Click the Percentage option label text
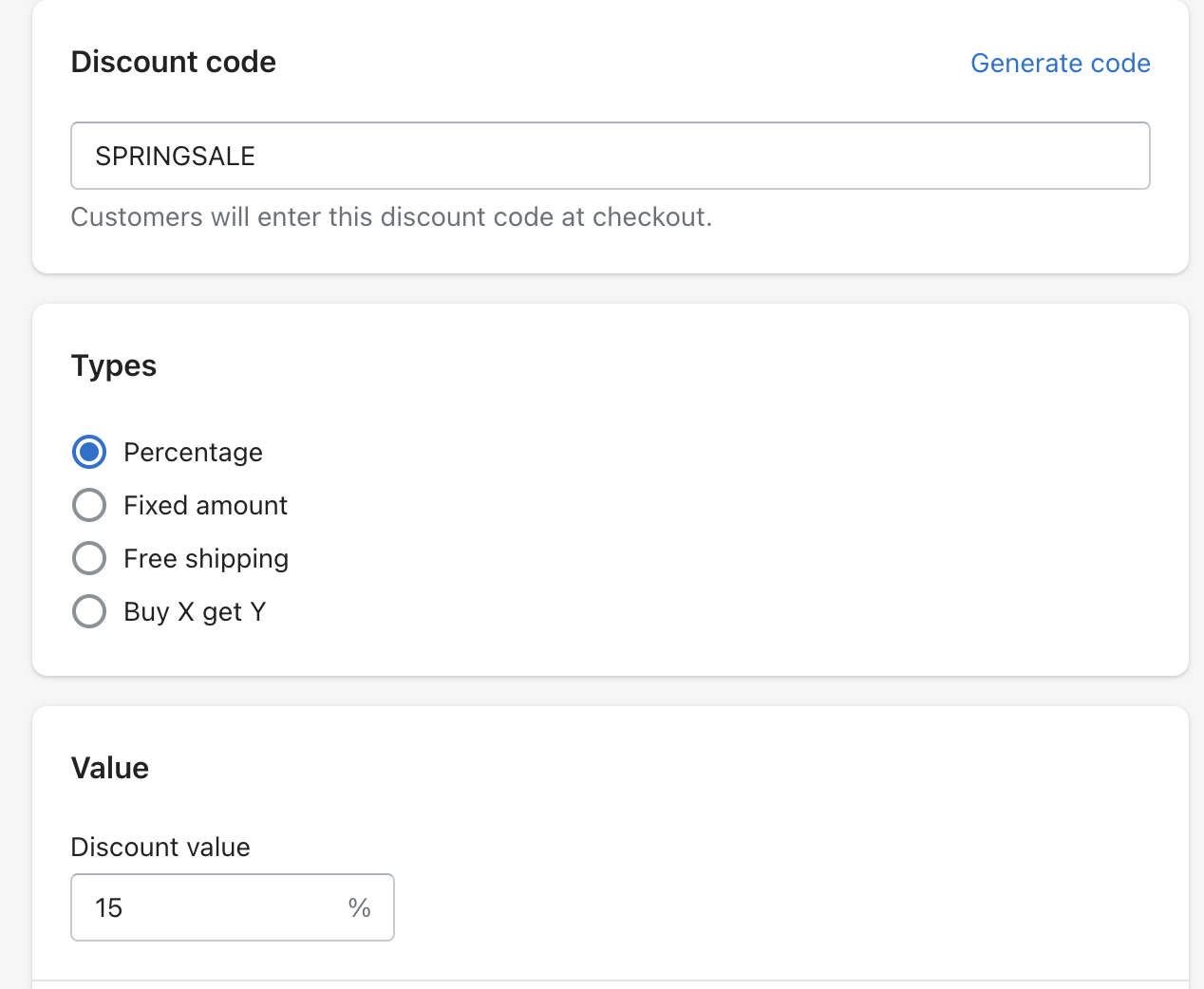1204x989 pixels. point(193,452)
